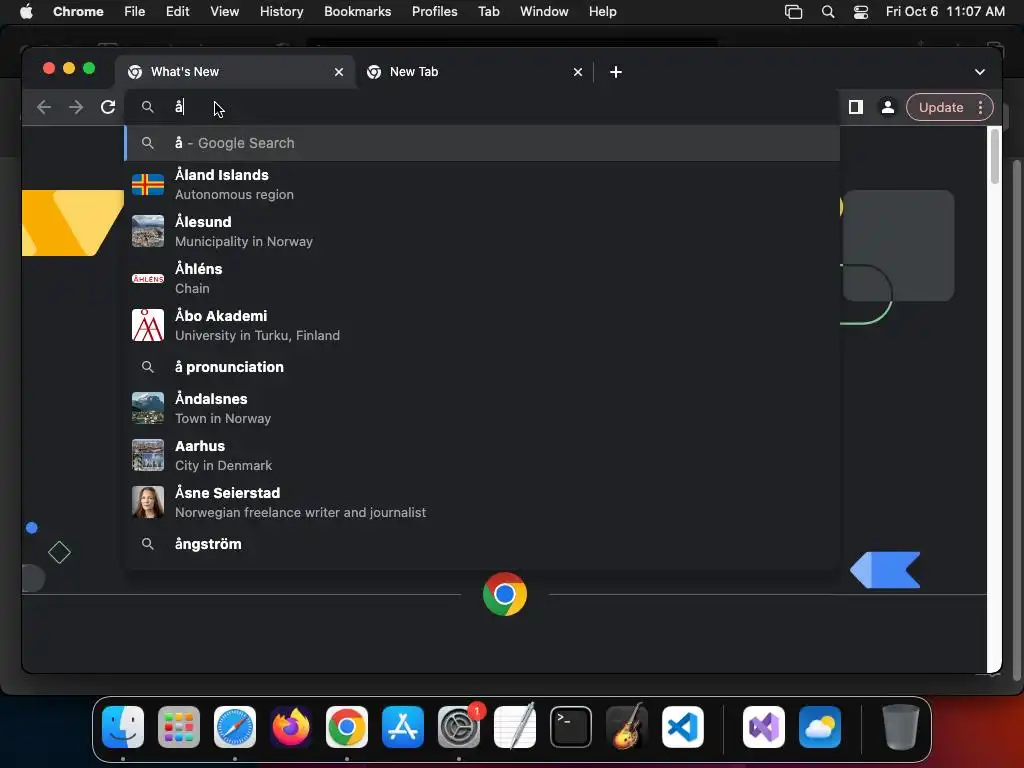Open Launchpad from the Dock
The width and height of the screenshot is (1024, 768).
pos(179,727)
